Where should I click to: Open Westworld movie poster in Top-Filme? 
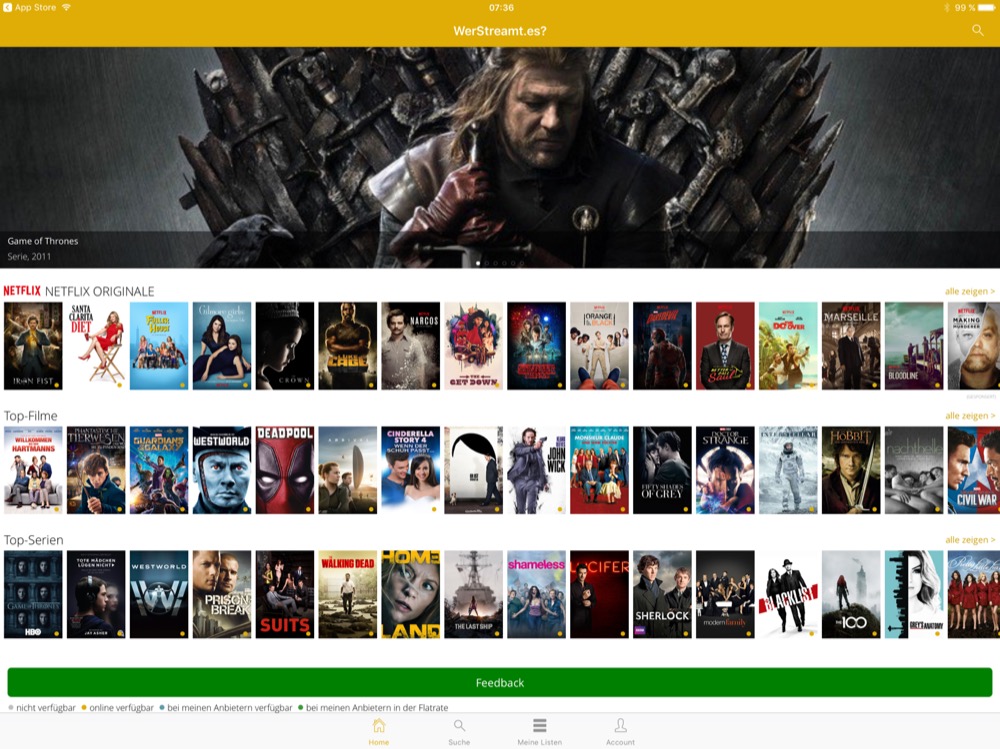(x=222, y=470)
